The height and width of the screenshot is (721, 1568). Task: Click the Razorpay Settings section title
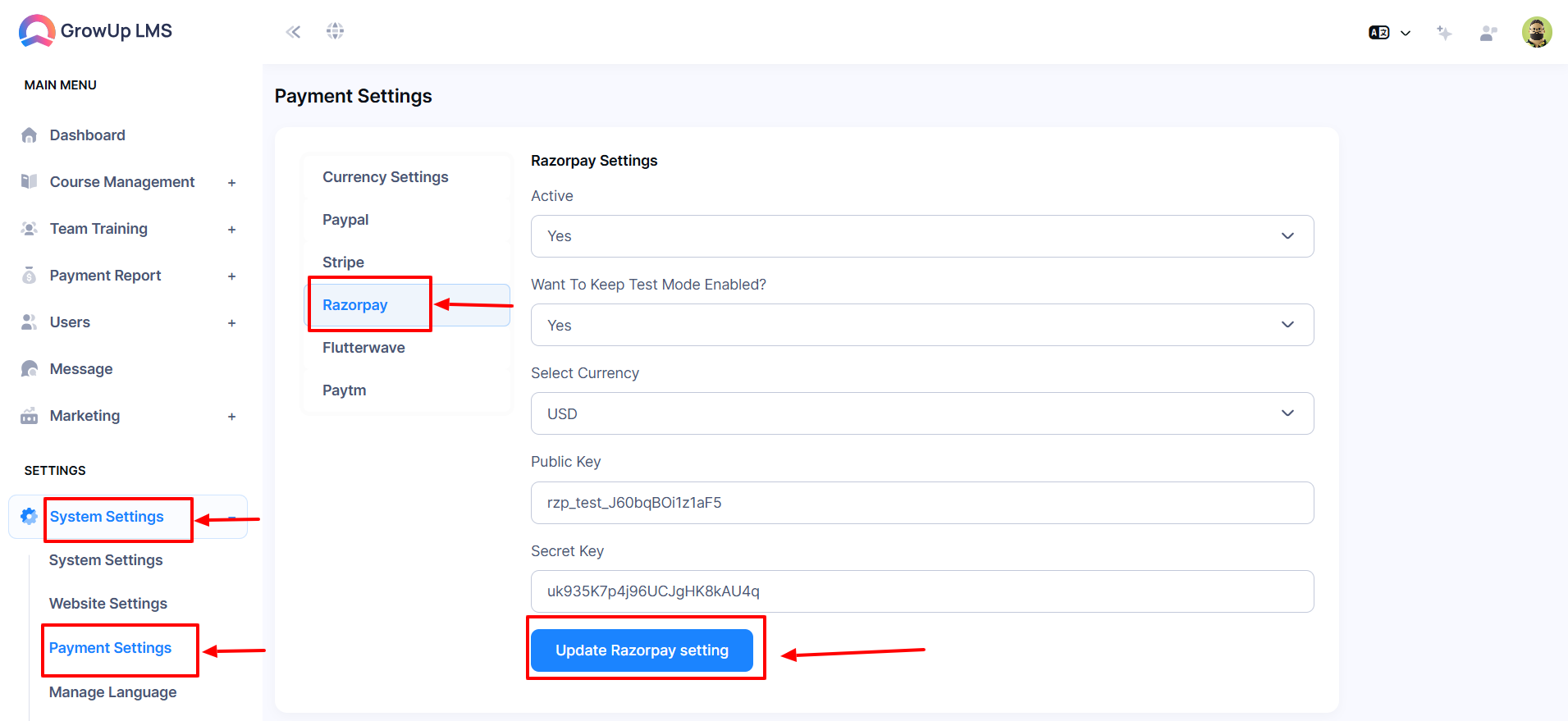594,161
